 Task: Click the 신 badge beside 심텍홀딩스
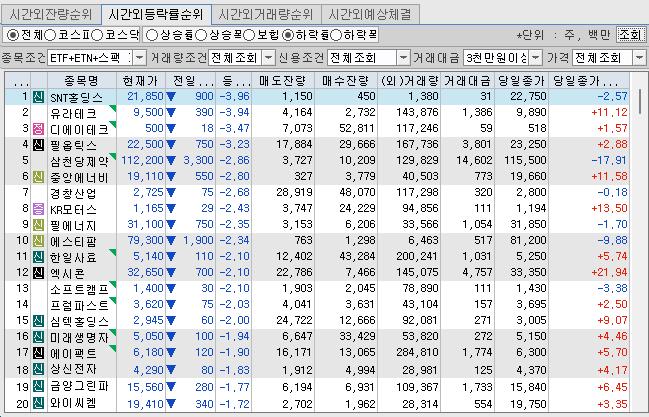pos(38,321)
